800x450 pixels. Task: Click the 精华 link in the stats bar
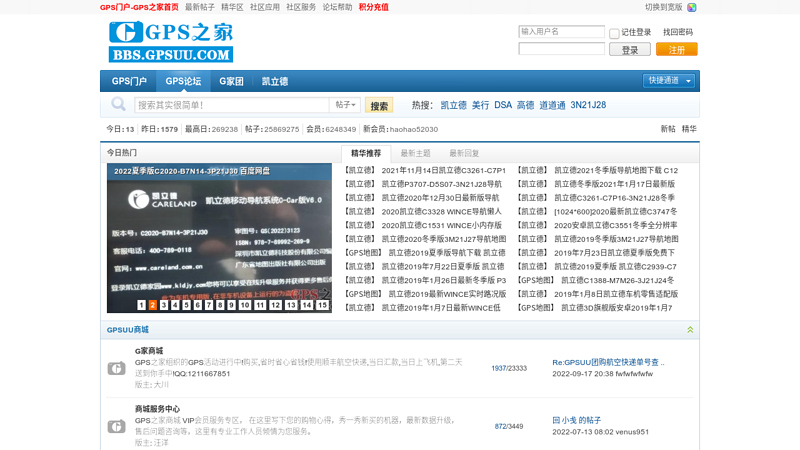pyautogui.click(x=689, y=129)
